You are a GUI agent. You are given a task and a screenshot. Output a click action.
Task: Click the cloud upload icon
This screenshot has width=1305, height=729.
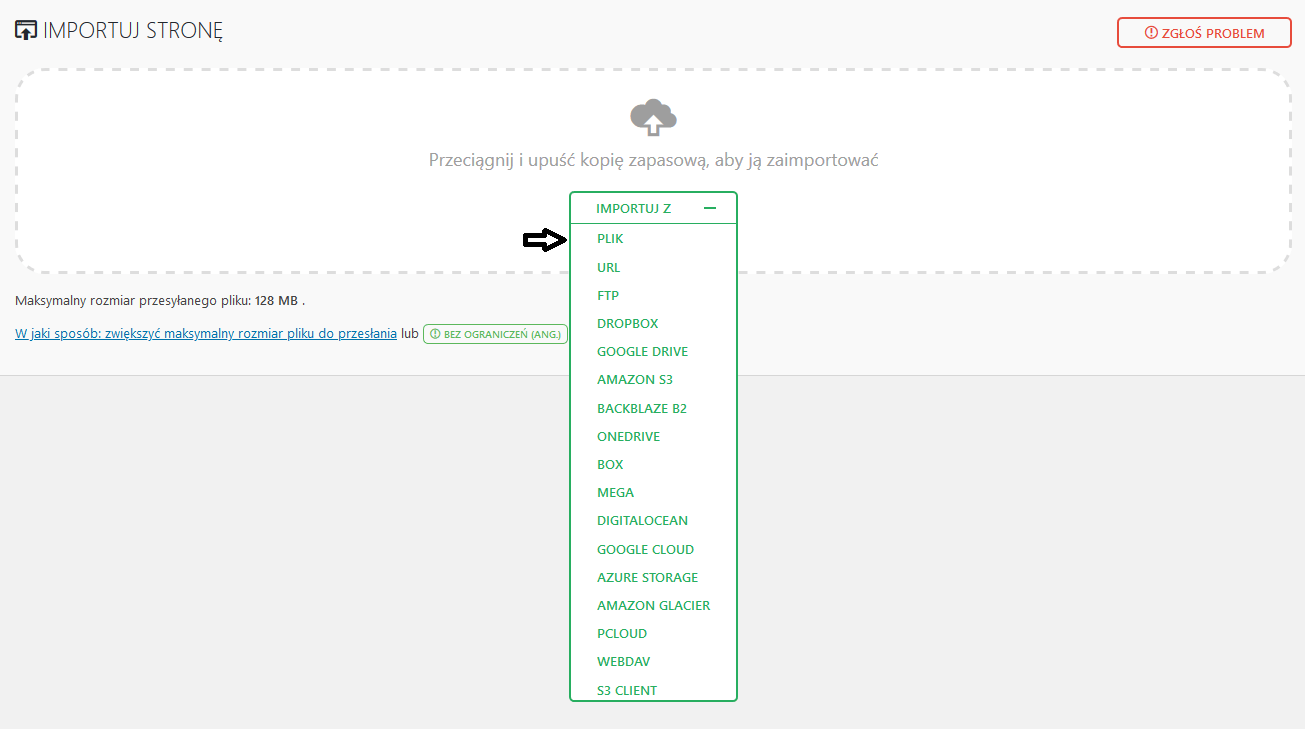653,118
